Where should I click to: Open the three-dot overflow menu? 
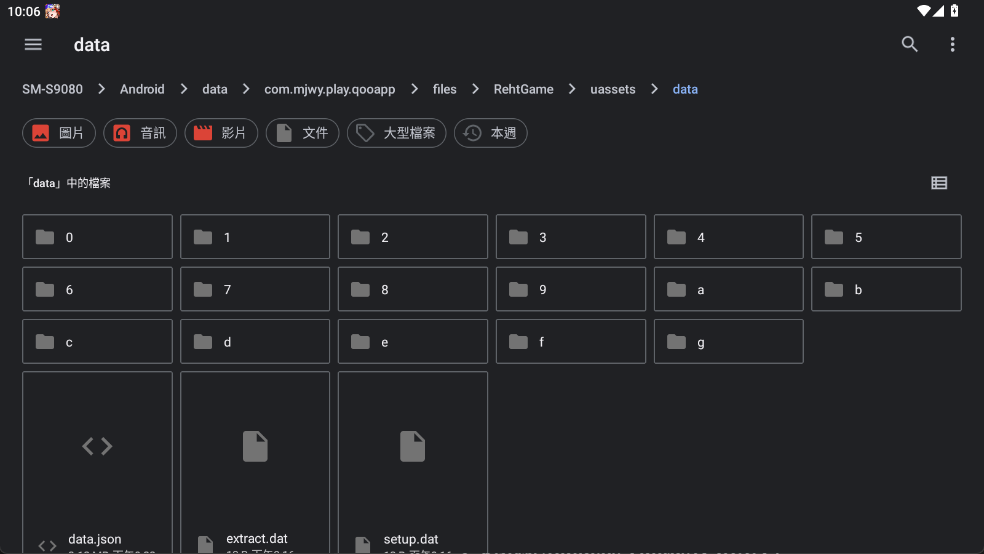coord(953,45)
